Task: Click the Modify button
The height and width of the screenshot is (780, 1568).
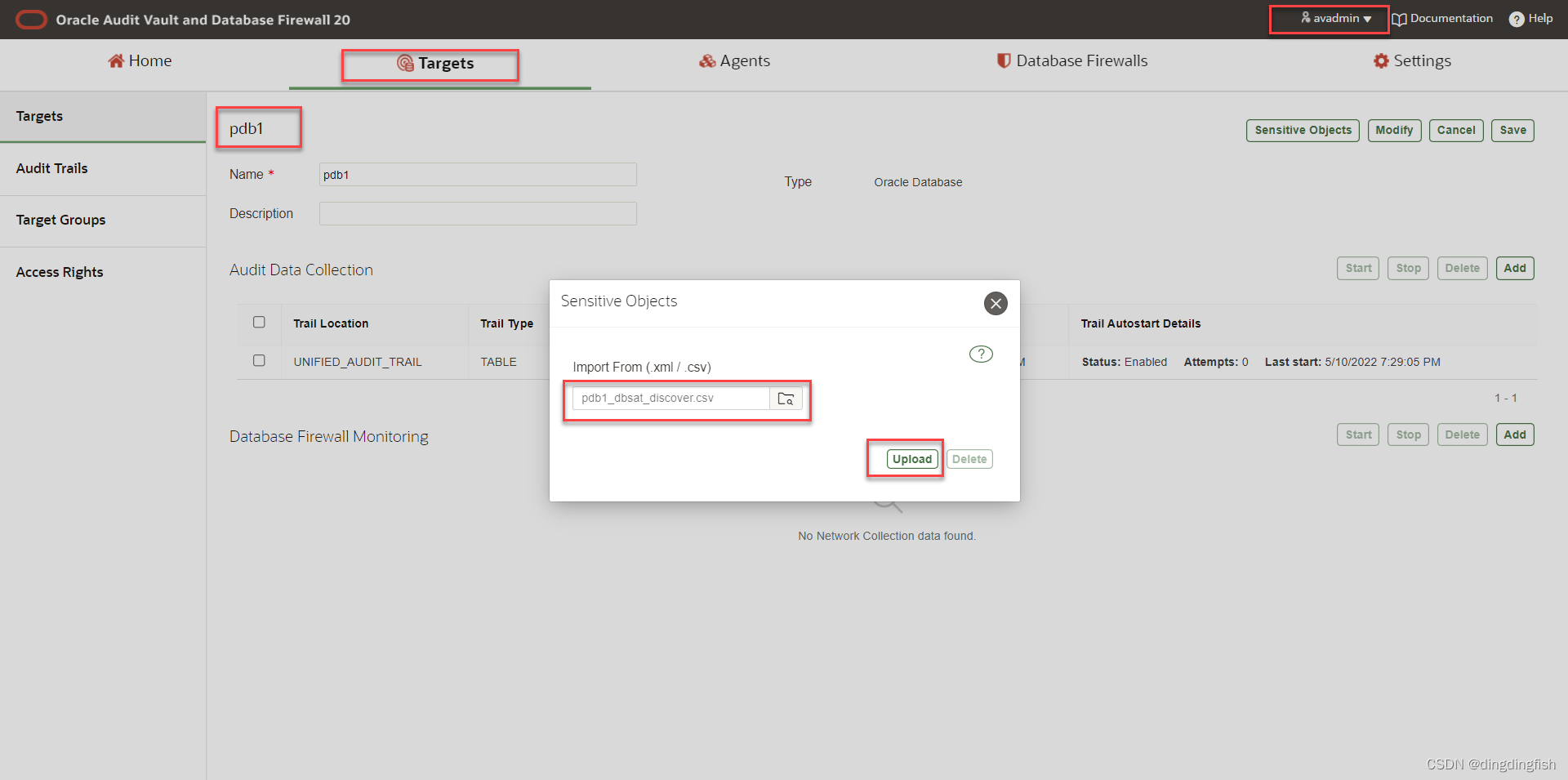Action: 1394,131
